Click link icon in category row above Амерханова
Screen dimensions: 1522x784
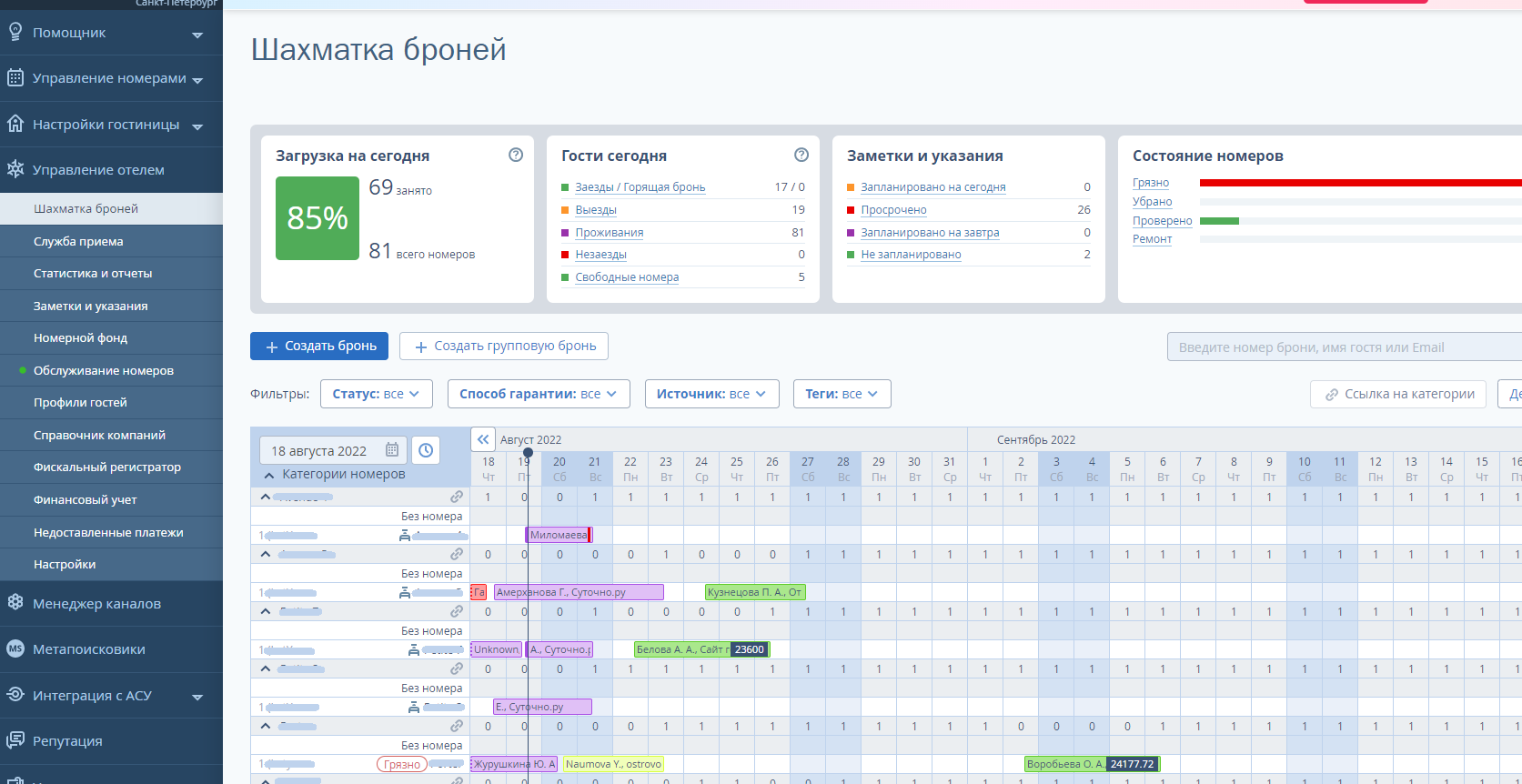click(x=457, y=554)
